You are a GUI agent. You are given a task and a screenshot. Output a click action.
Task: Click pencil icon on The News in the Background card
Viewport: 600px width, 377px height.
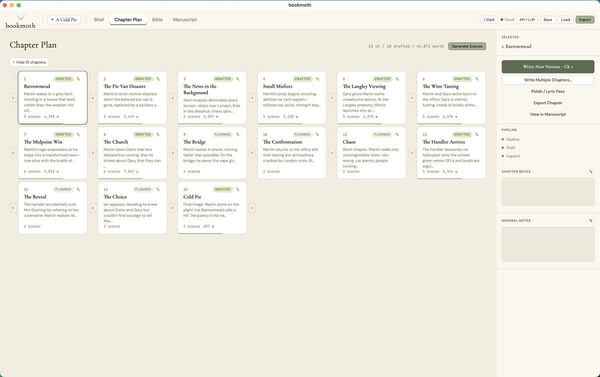238,79
